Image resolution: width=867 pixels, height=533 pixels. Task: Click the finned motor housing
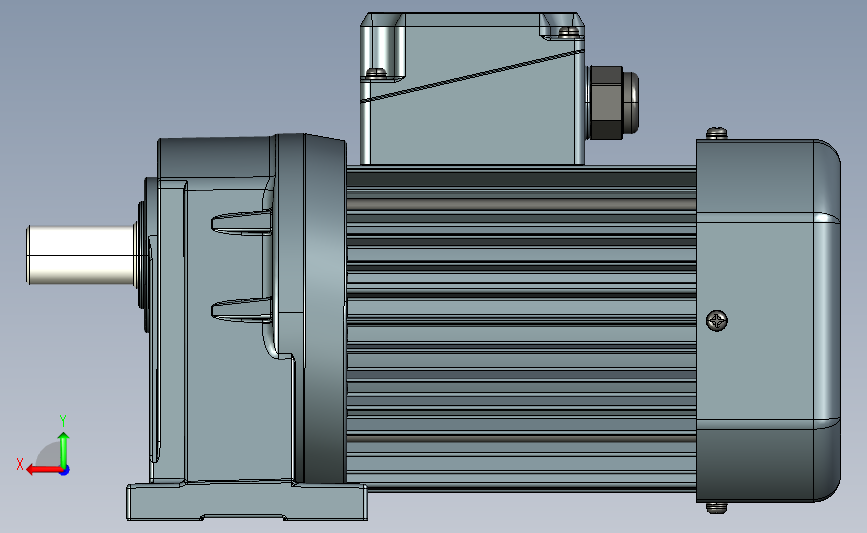pyautogui.click(x=521, y=328)
